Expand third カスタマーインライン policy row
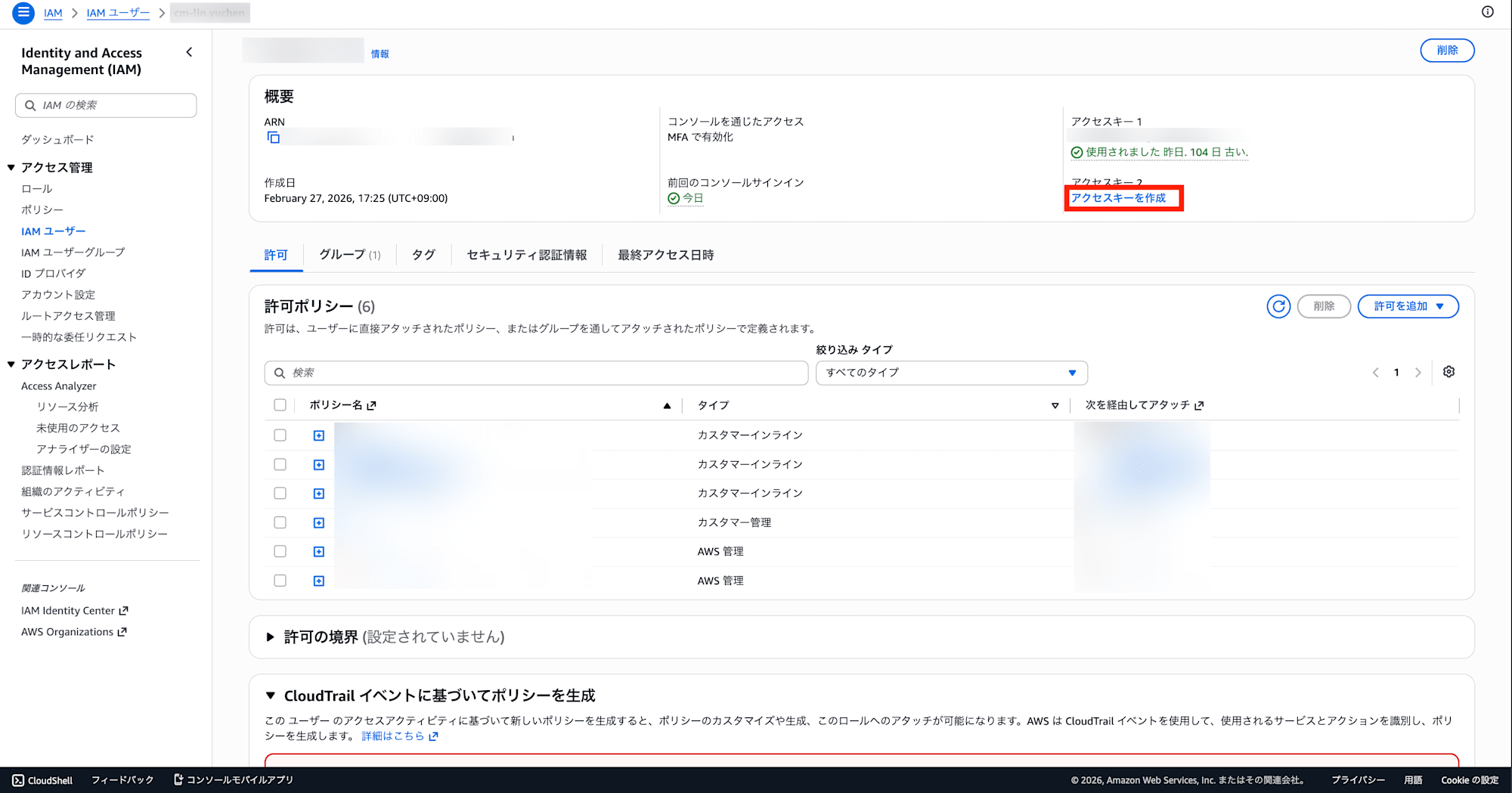 (319, 494)
